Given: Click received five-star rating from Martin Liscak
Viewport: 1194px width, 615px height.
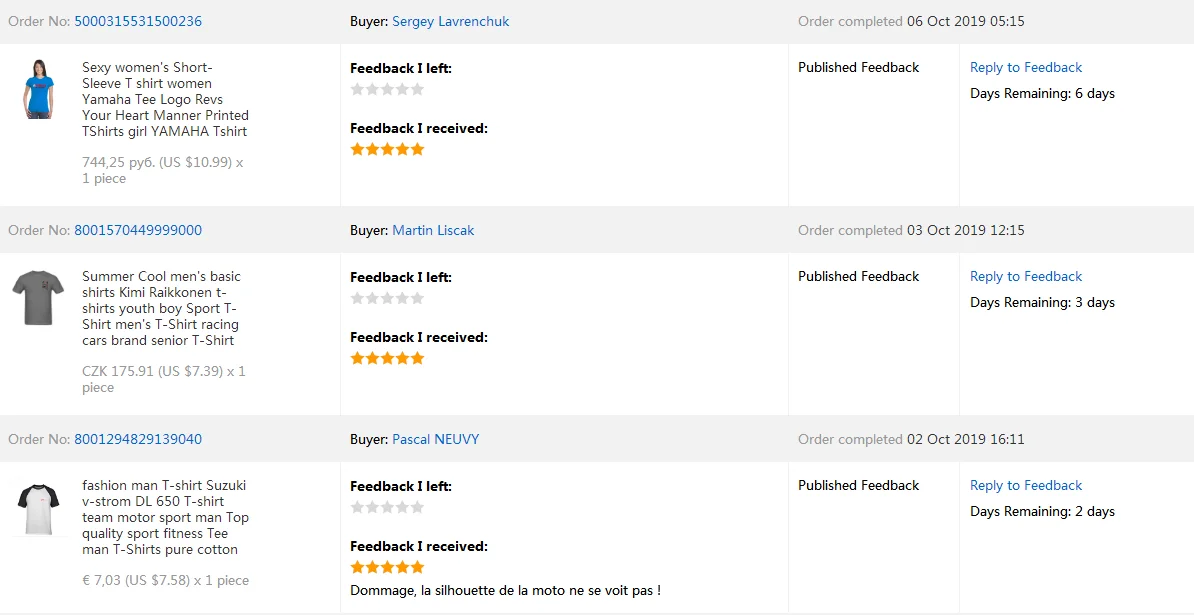Looking at the screenshot, I should [387, 358].
